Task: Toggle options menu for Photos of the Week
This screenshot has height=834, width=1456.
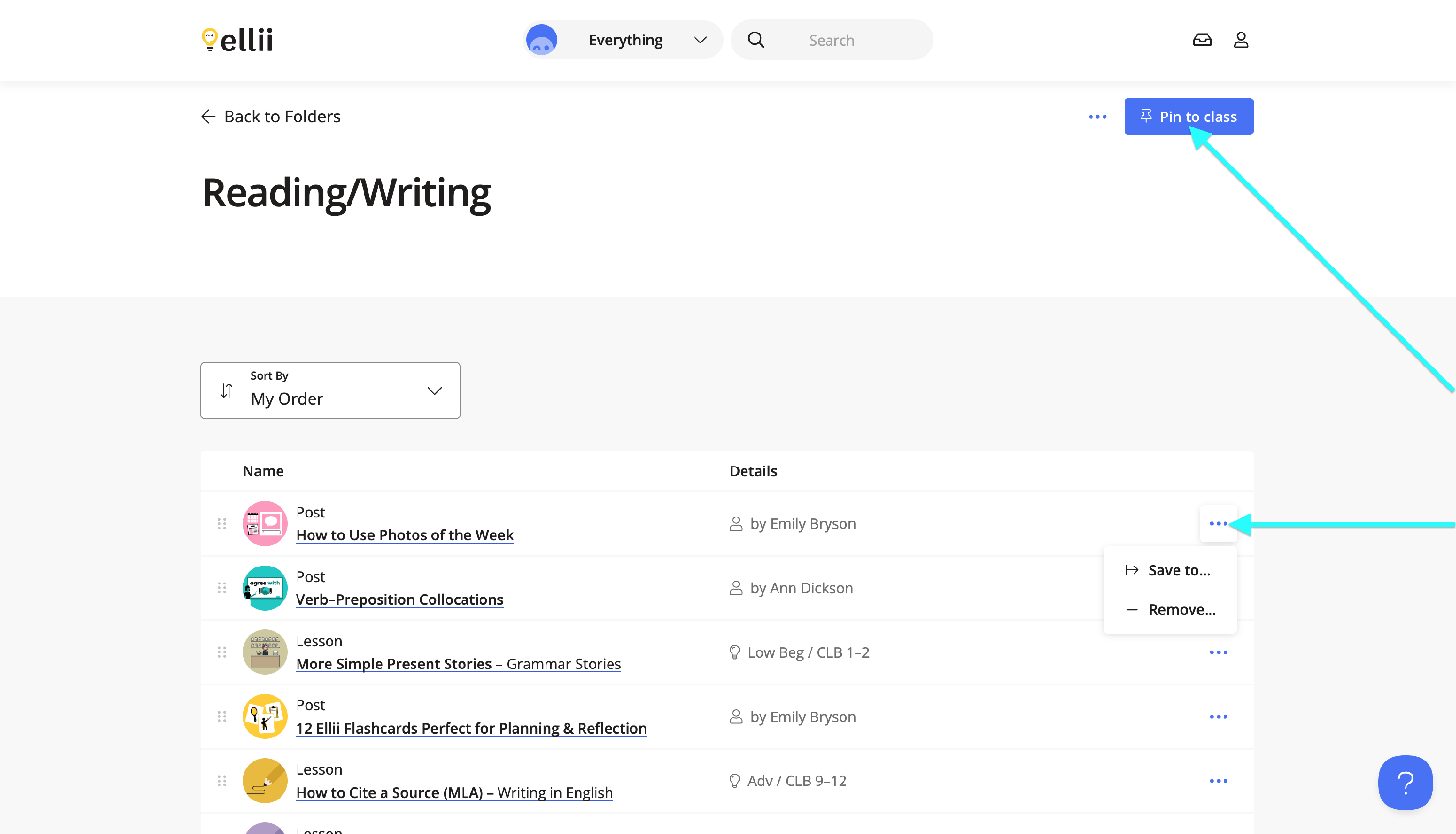Action: click(x=1218, y=523)
